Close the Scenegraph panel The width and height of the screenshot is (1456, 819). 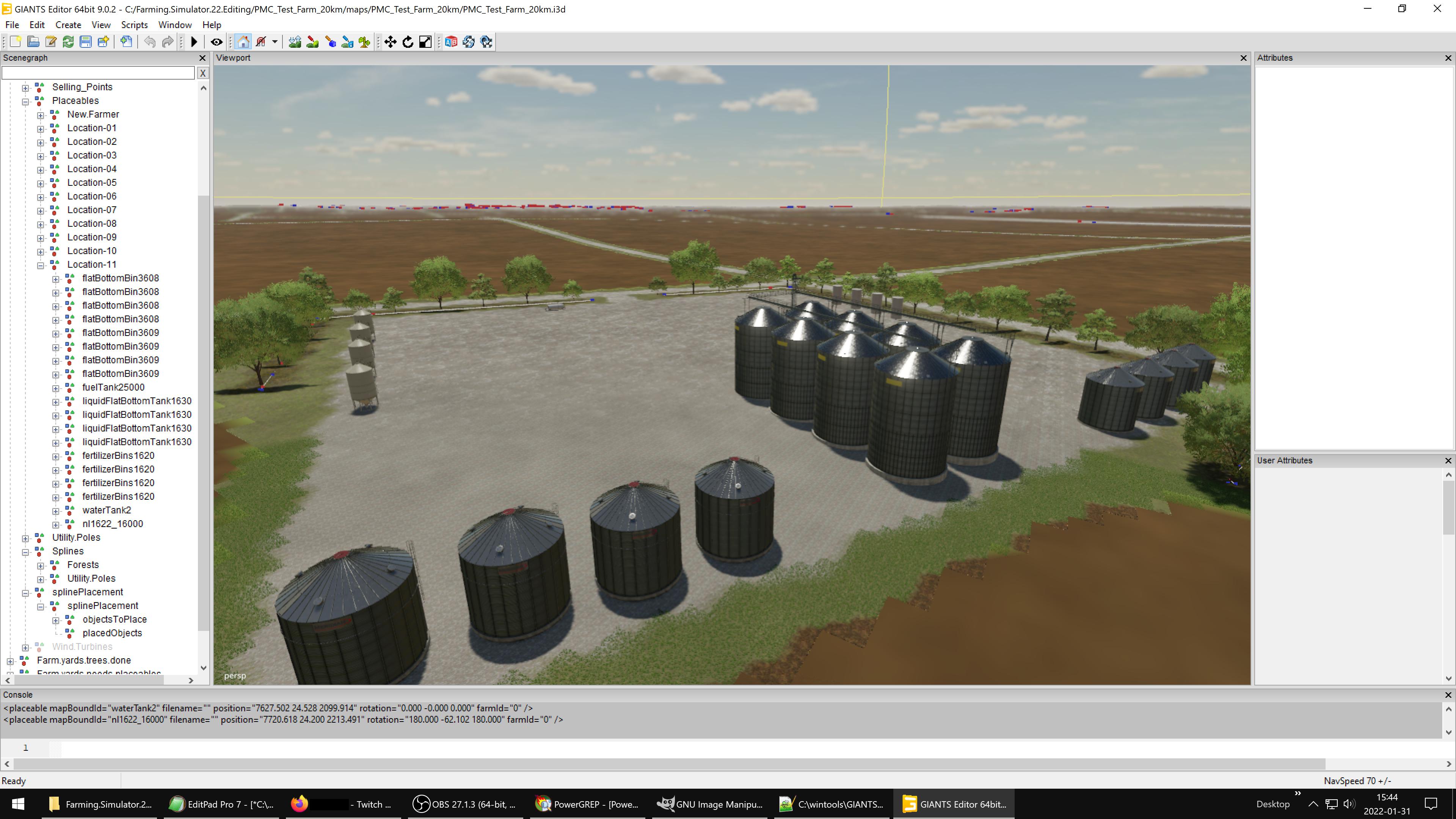coord(202,58)
